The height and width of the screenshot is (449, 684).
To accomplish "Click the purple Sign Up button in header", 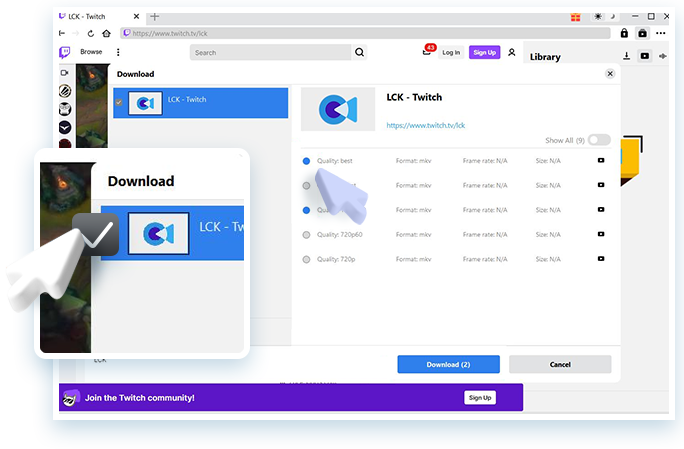I will click(485, 52).
